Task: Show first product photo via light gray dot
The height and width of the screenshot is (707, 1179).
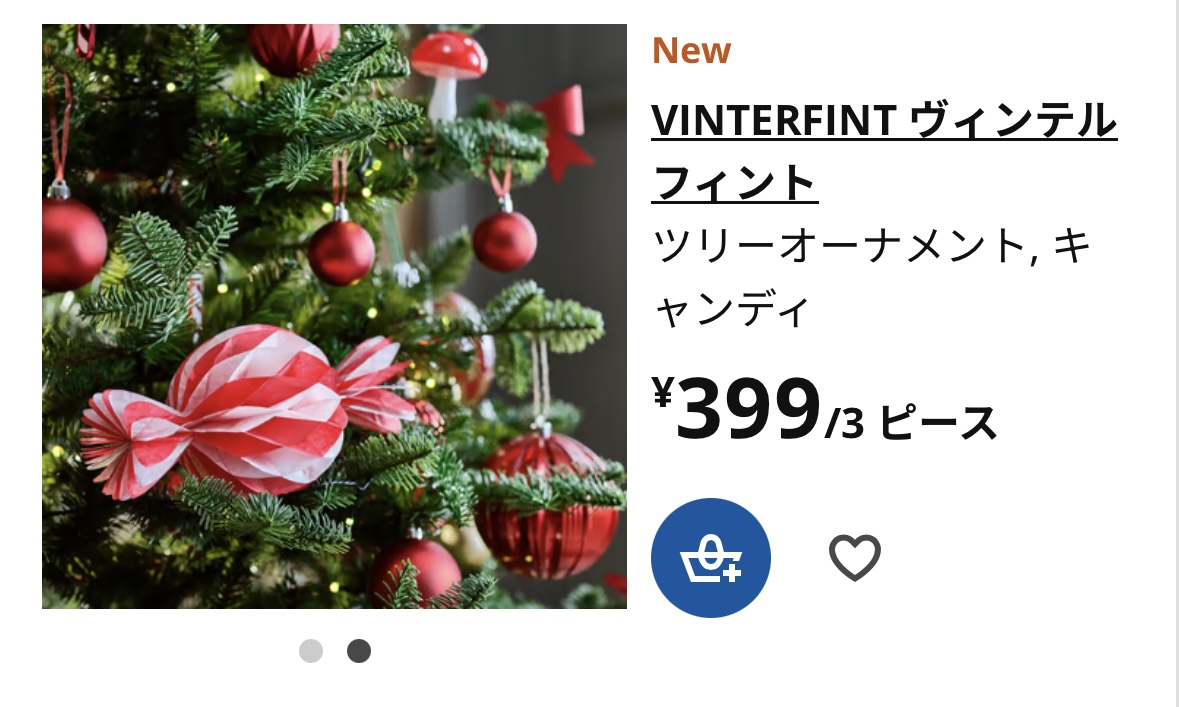Action: [x=311, y=651]
